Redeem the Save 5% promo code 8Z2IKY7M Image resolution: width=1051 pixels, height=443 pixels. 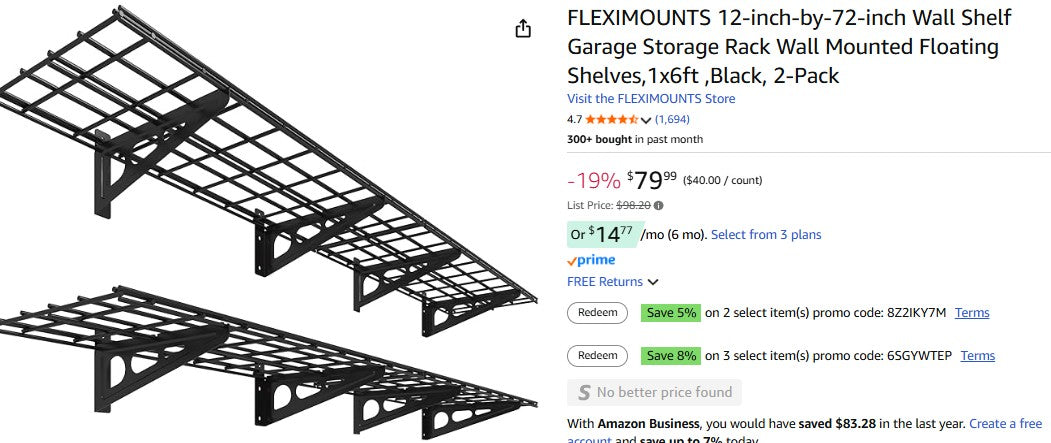598,312
